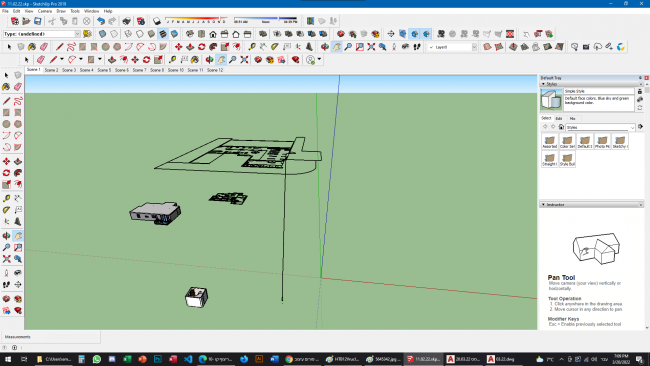
Task: Expand the Rectangle shape dropdown arrow
Action: [99, 60]
